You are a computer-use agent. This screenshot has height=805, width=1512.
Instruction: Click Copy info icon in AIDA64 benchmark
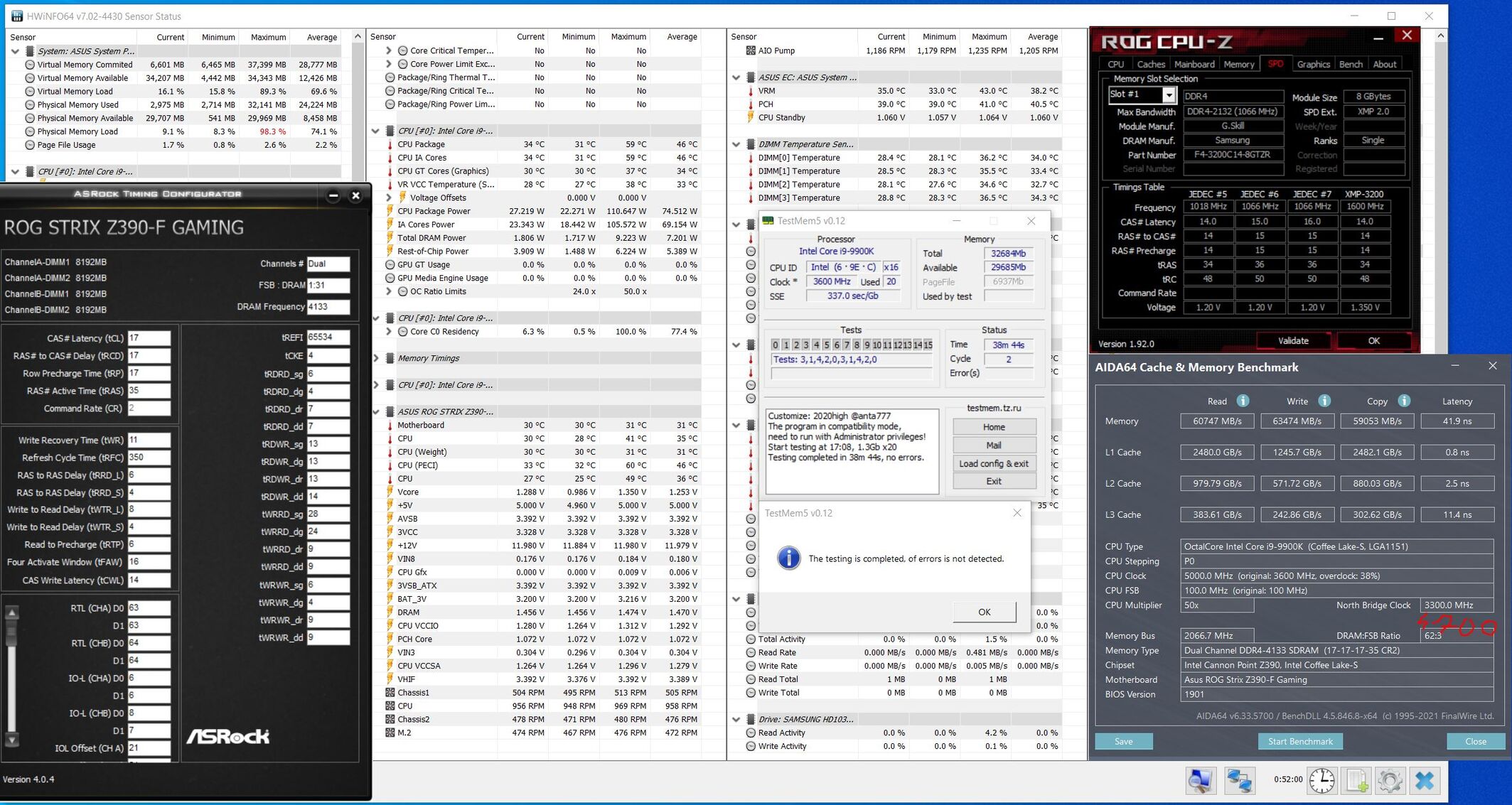coord(1404,401)
